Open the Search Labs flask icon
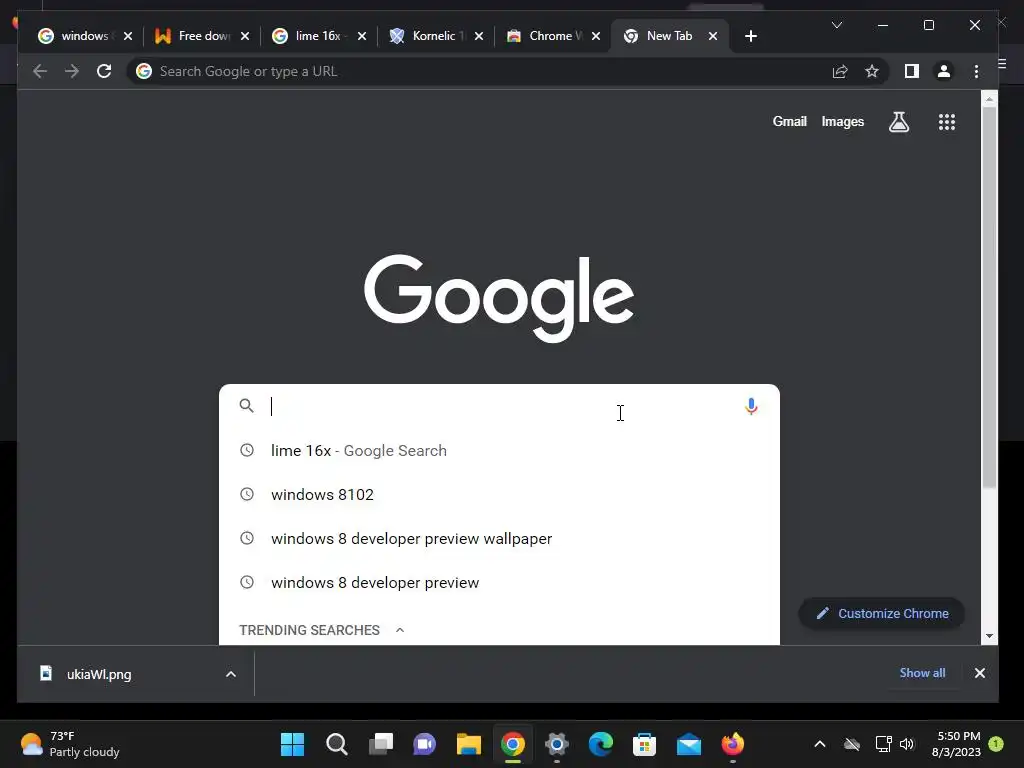The image size is (1024, 768). 899,121
